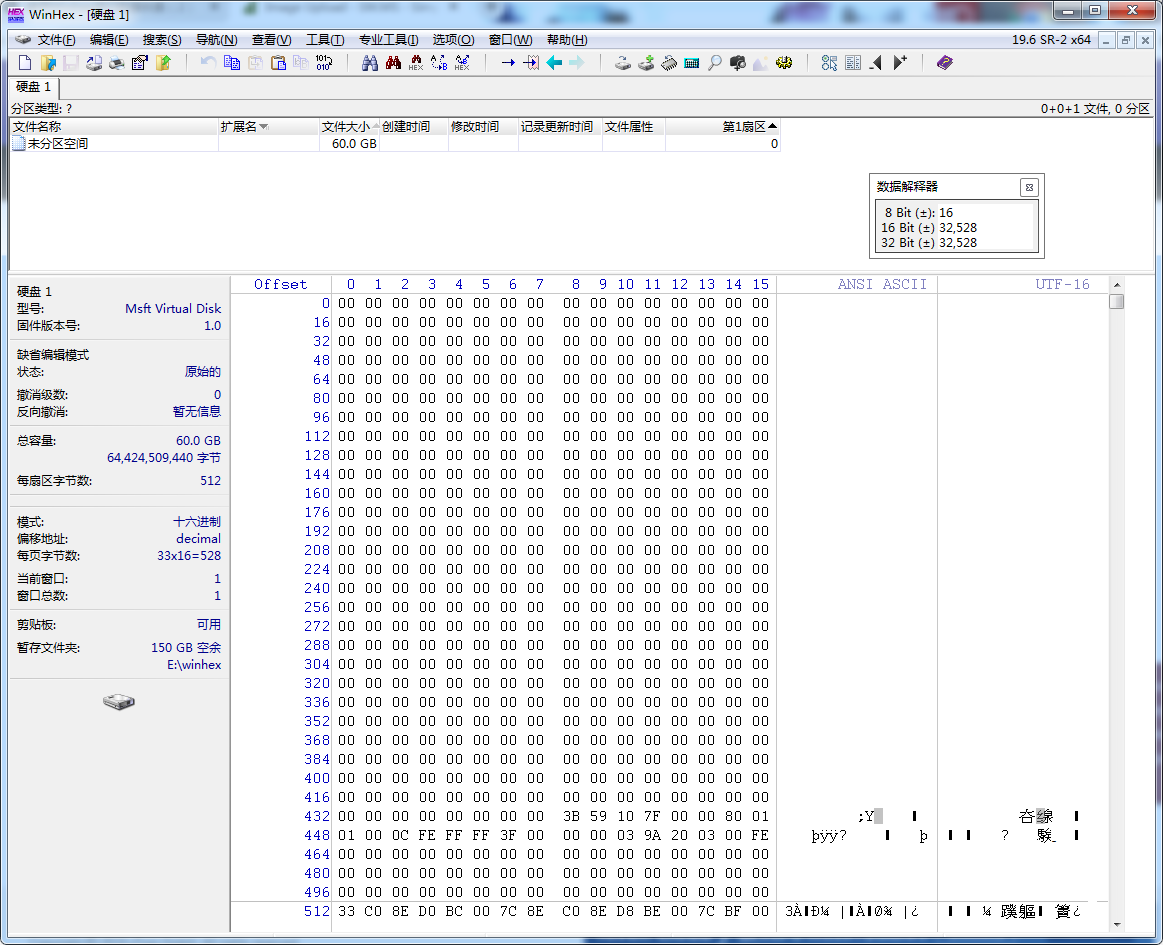The width and height of the screenshot is (1163, 945).
Task: Click the Open folder with green arrow icon
Action: [x=163, y=63]
